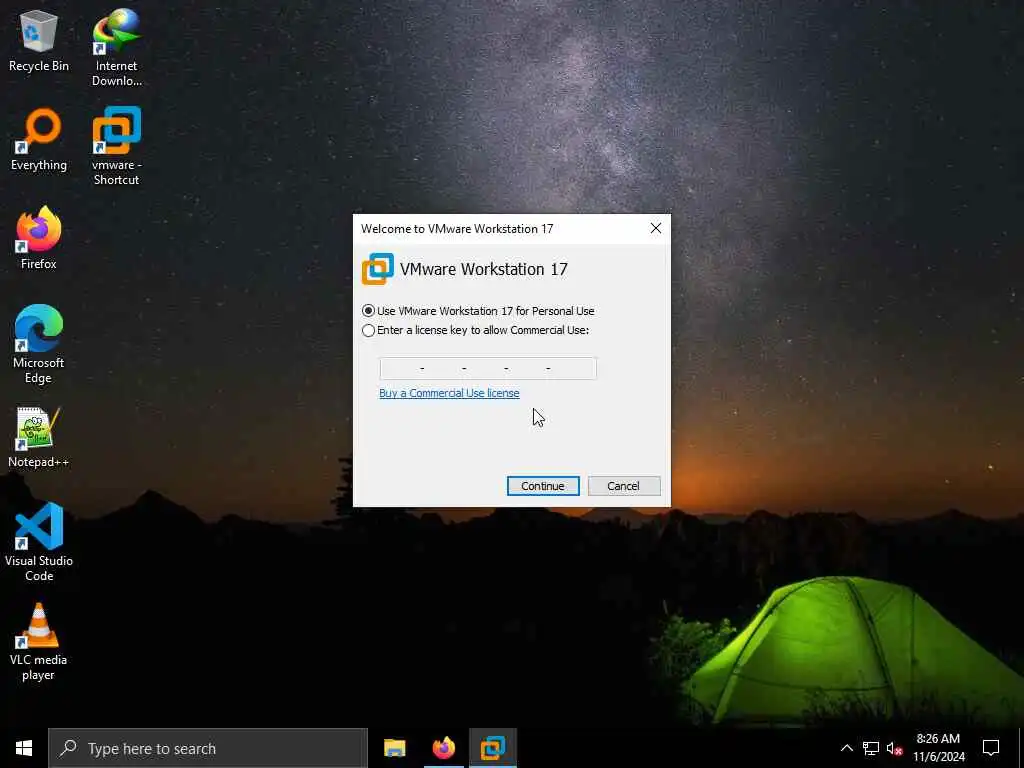
Task: Click the Cancel button
Action: point(624,486)
